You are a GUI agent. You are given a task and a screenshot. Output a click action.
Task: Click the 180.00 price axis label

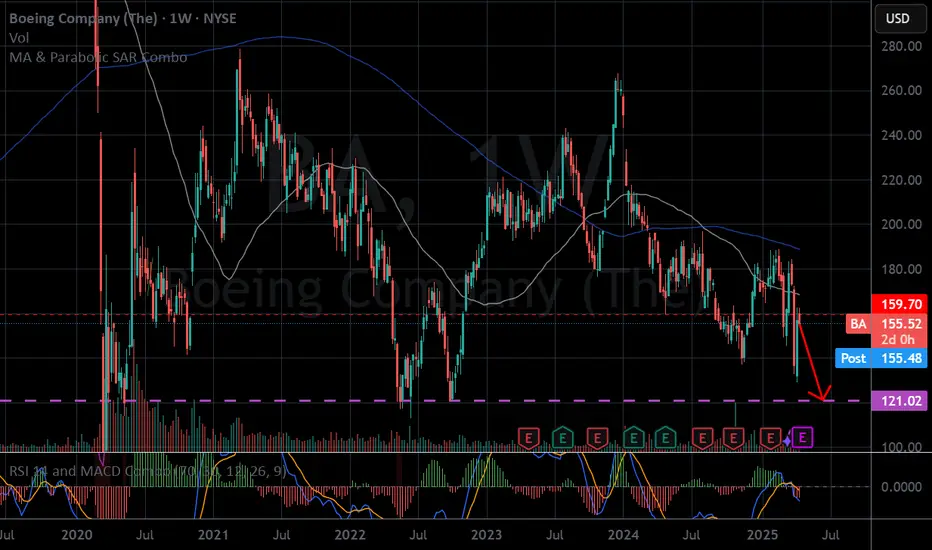901,269
